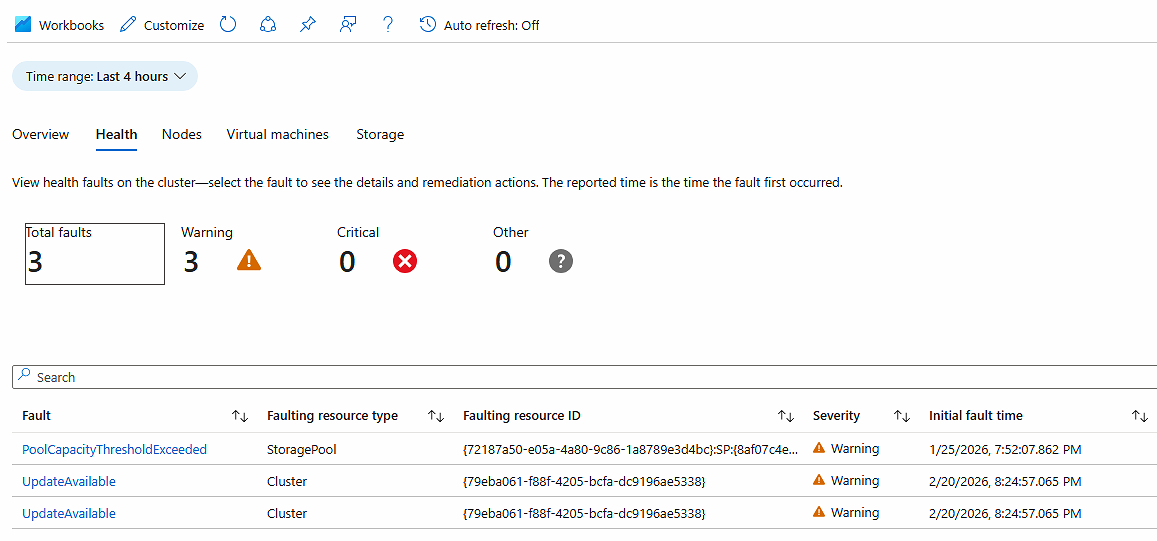
Task: Refresh the workbook with the circular arrow
Action: (228, 25)
